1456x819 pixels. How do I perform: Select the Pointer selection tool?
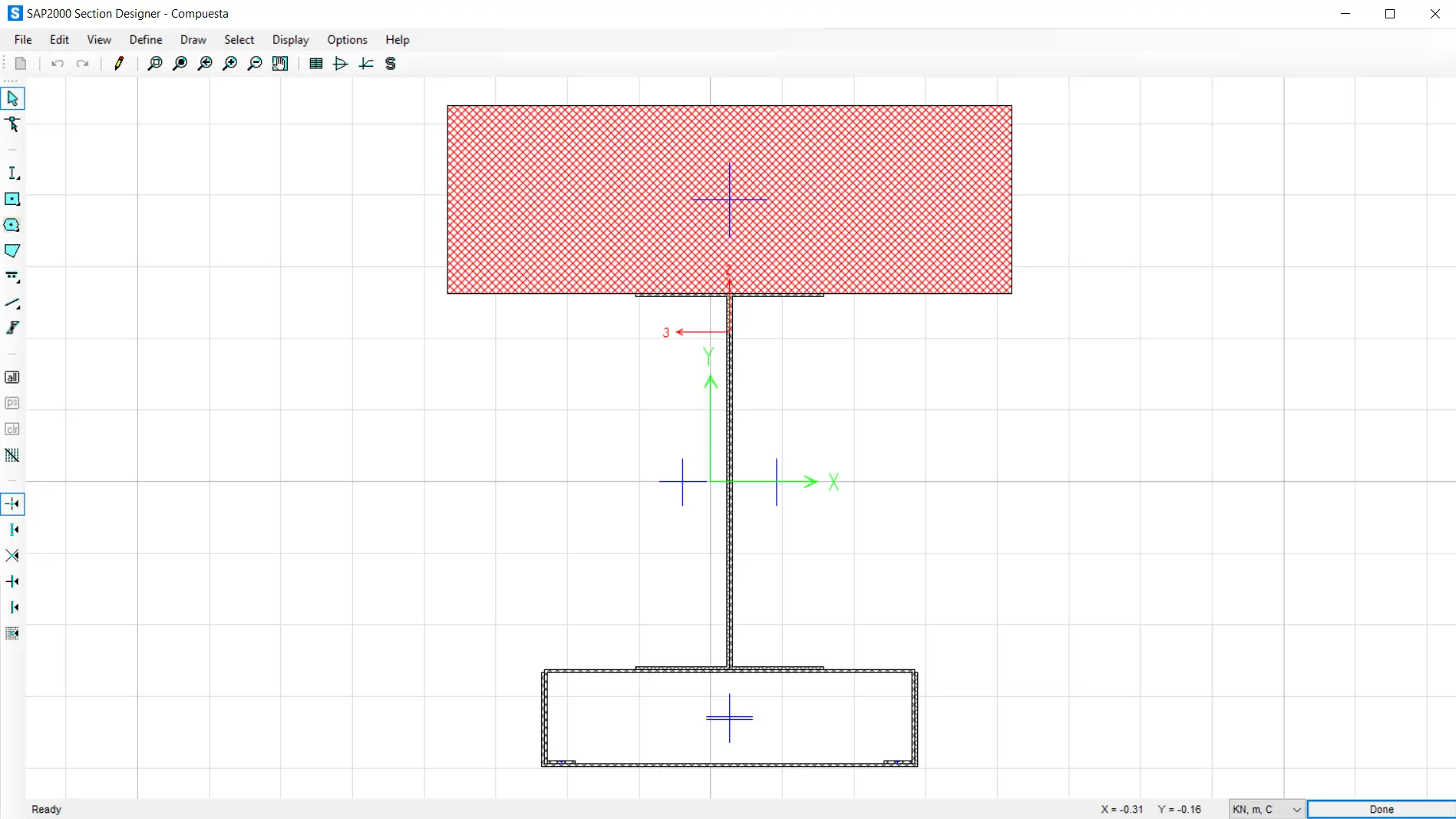click(12, 98)
